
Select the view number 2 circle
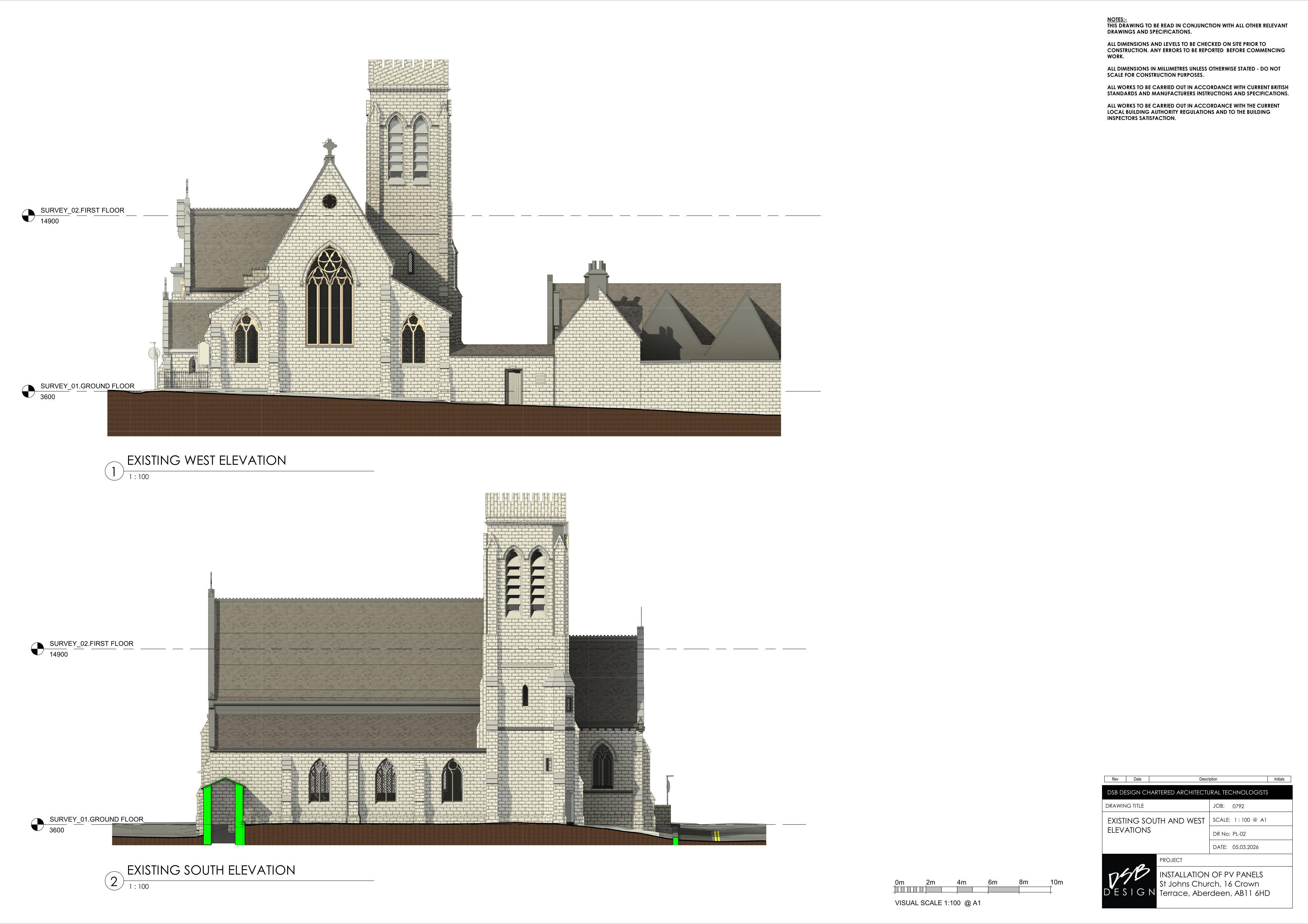(114, 881)
